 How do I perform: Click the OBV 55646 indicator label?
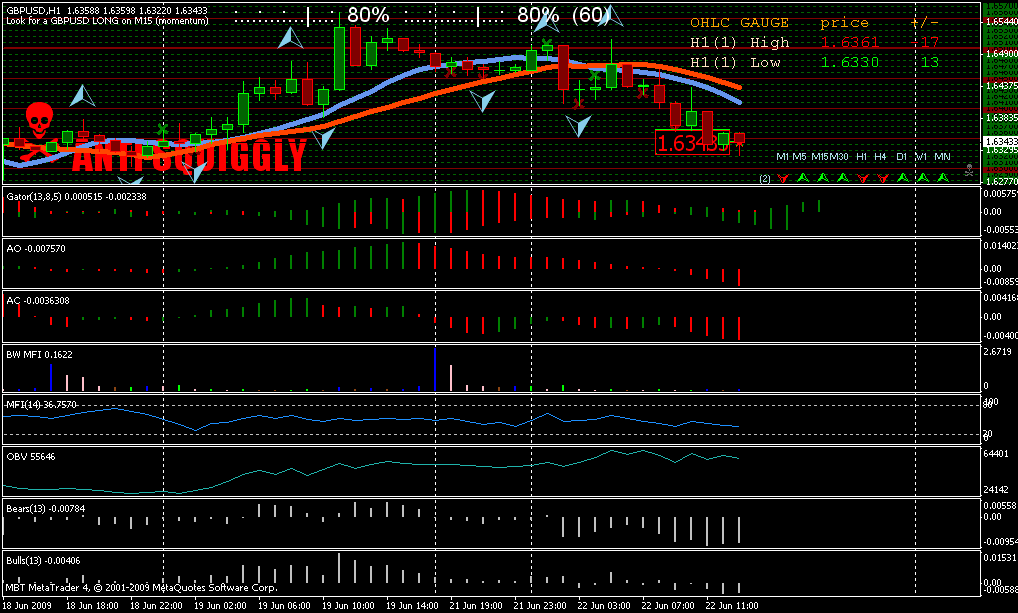point(31,457)
